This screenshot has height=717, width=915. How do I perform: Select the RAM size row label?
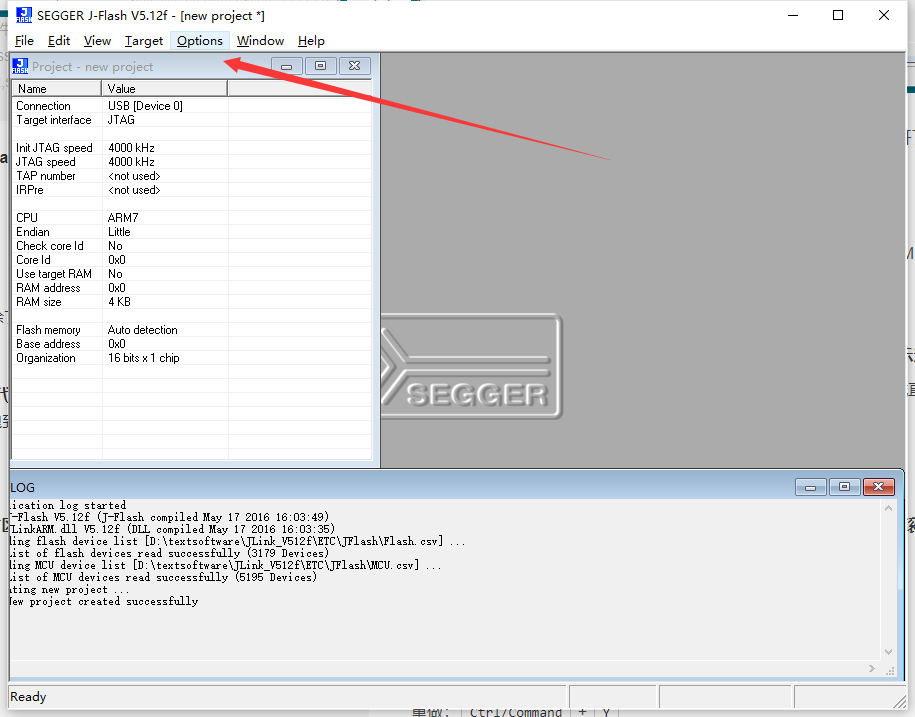click(39, 302)
